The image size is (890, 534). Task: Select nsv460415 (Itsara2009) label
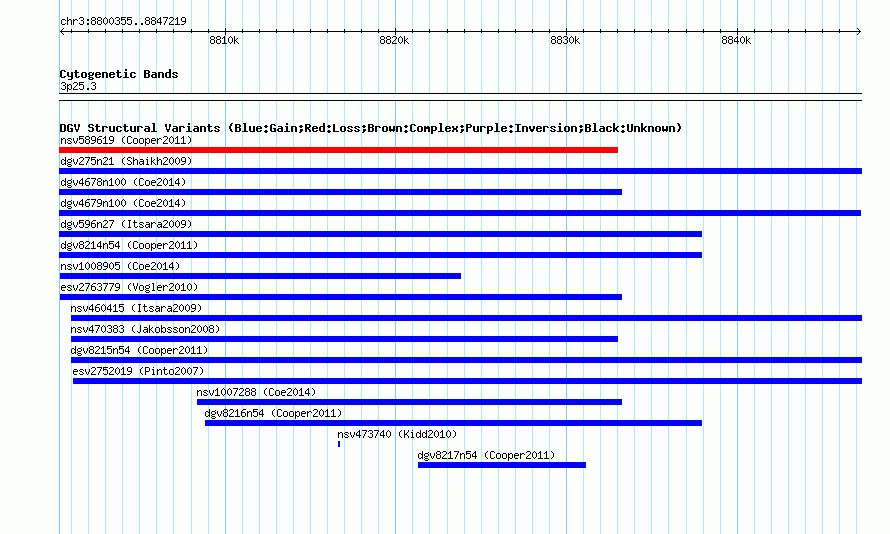[x=136, y=308]
